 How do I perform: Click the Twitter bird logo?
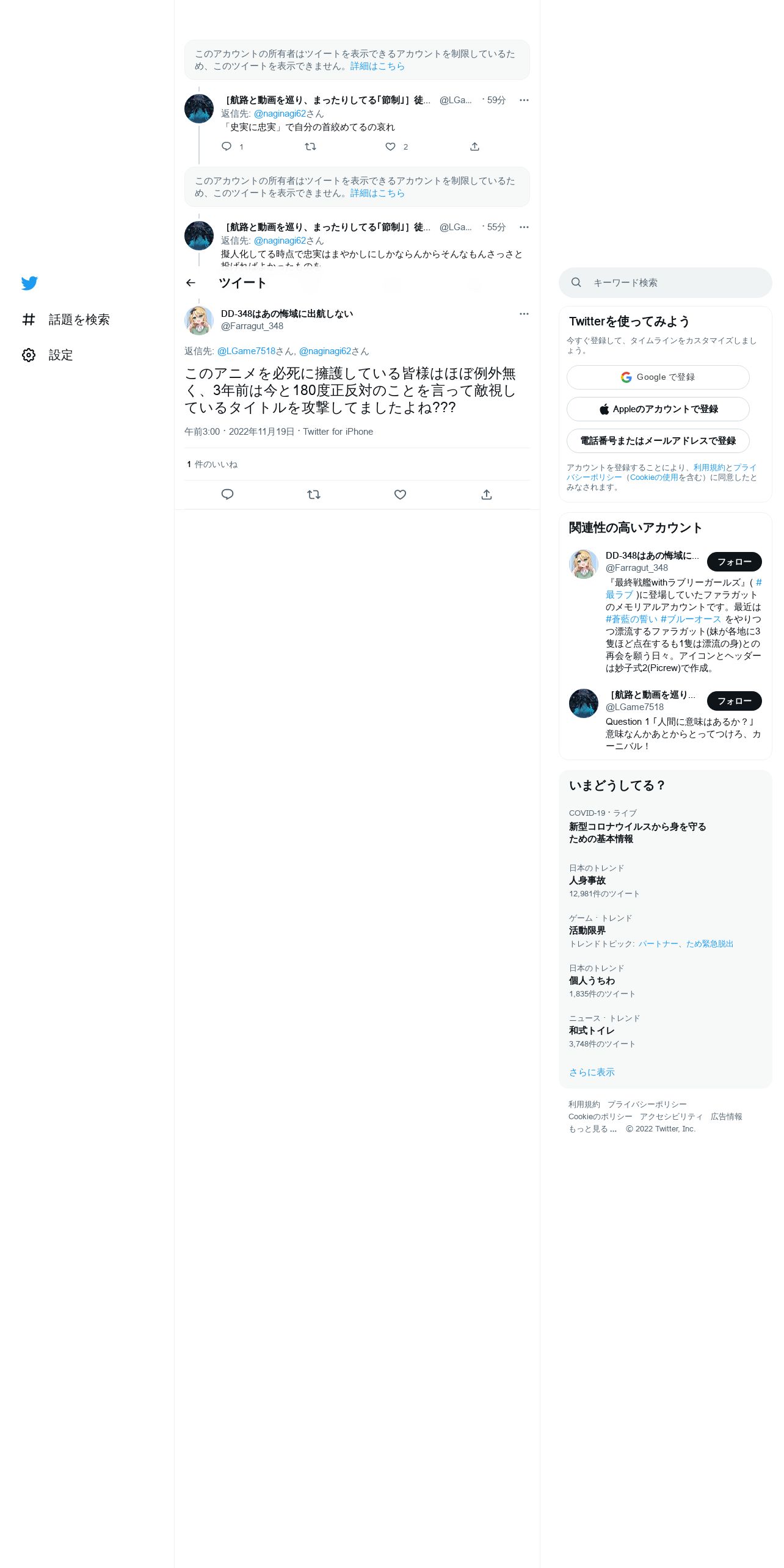tap(29, 283)
